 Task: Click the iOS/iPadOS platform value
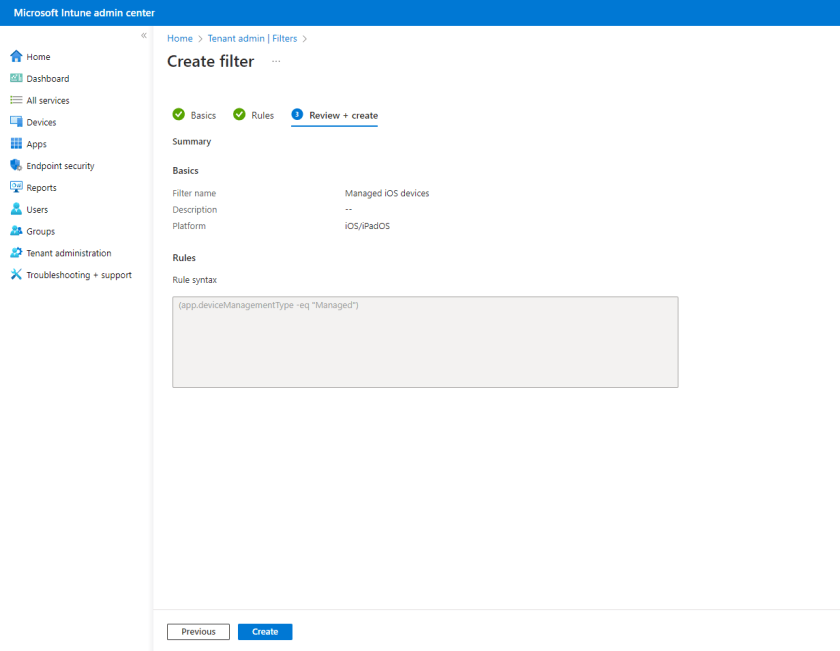(368, 226)
